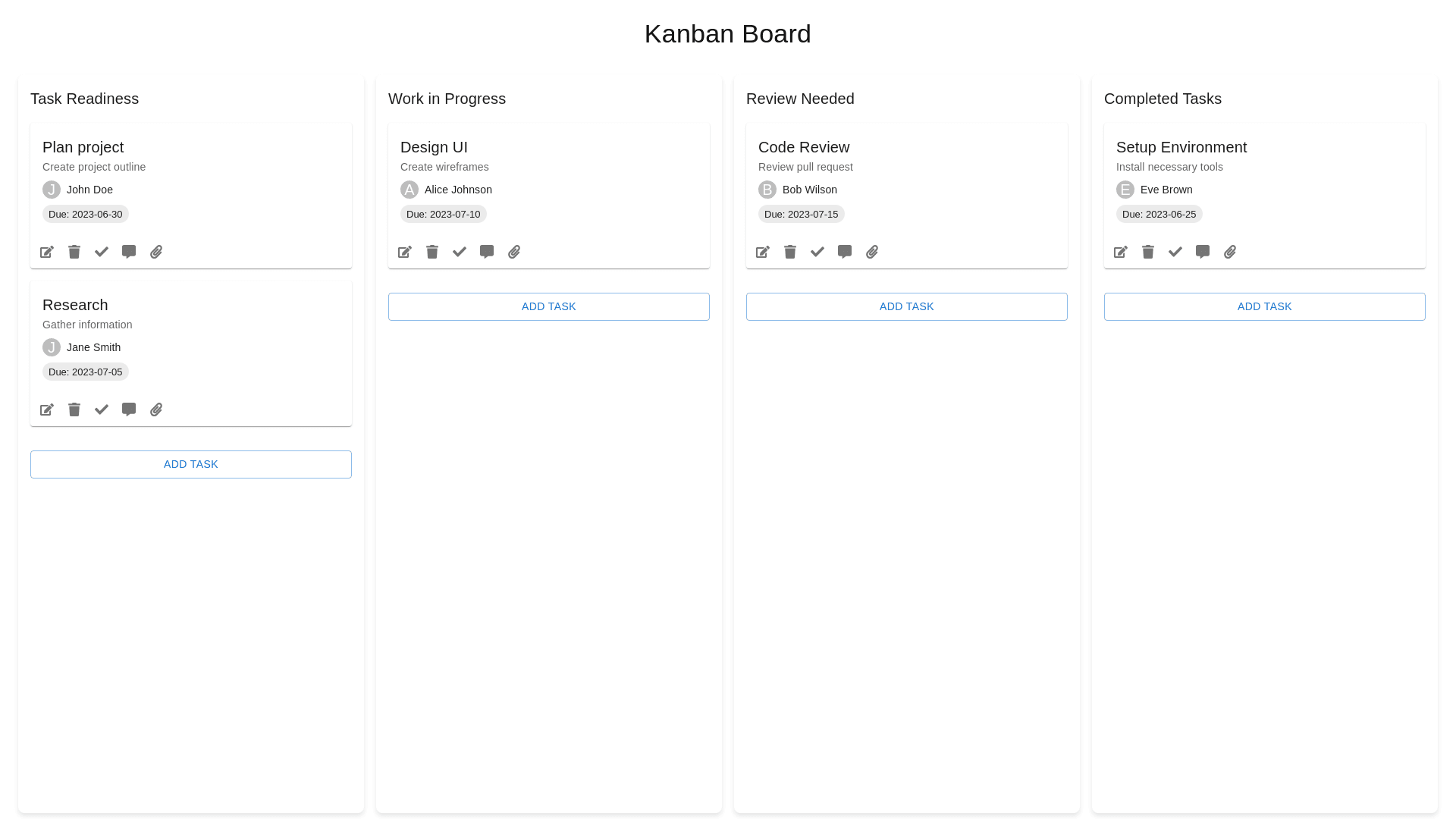The image size is (1456, 819).
Task: Open comments for Plan project task
Action: [129, 252]
